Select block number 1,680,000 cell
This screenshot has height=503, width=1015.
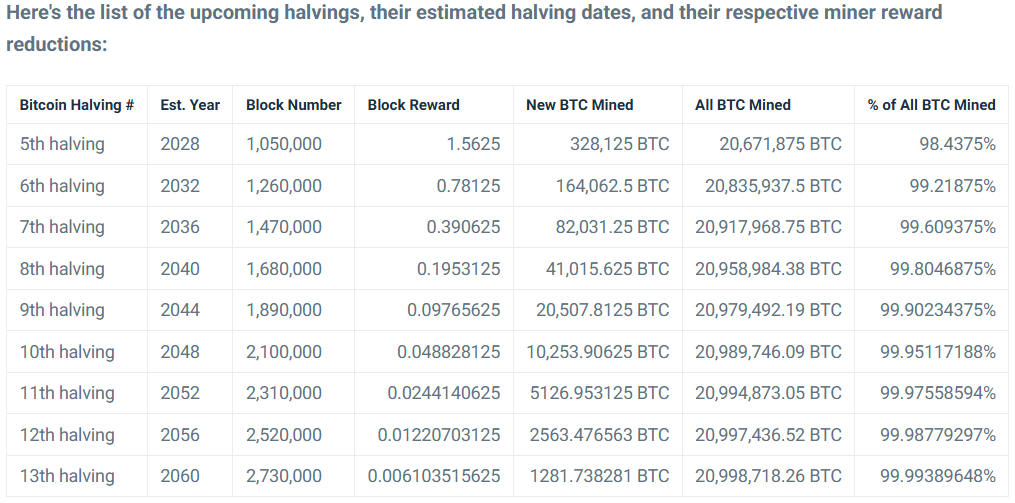284,269
